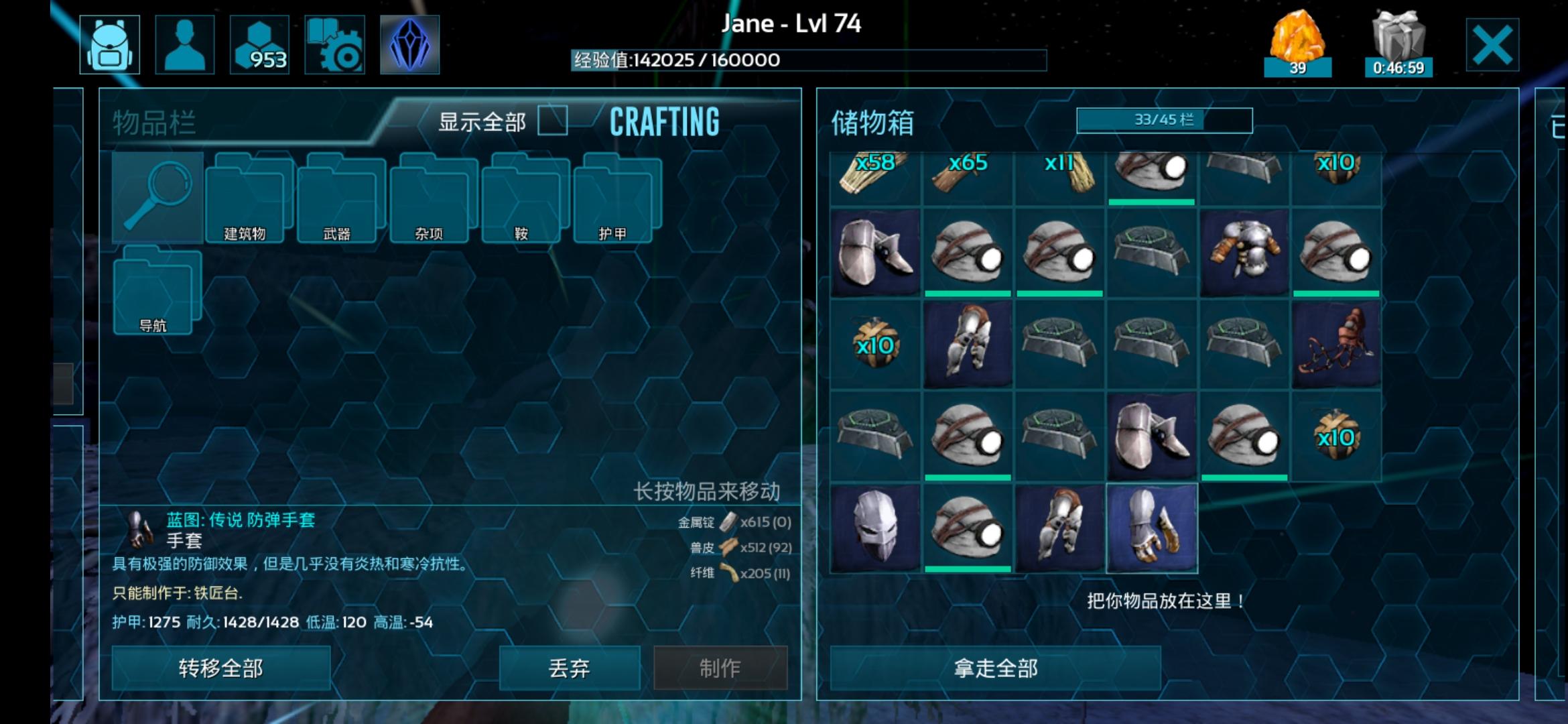Screen dimensions: 1568x724
Task: Click the 转移全部 button
Action: point(221,668)
